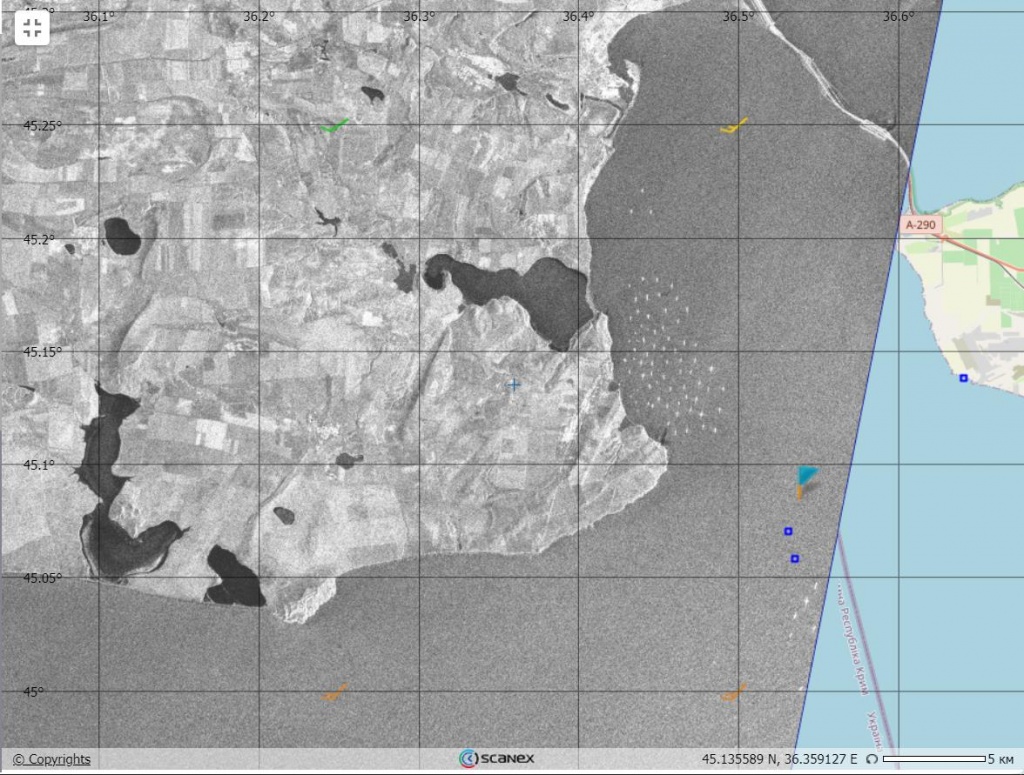Click the 36.2° longitude grid label
This screenshot has width=1024, height=775.
click(259, 16)
